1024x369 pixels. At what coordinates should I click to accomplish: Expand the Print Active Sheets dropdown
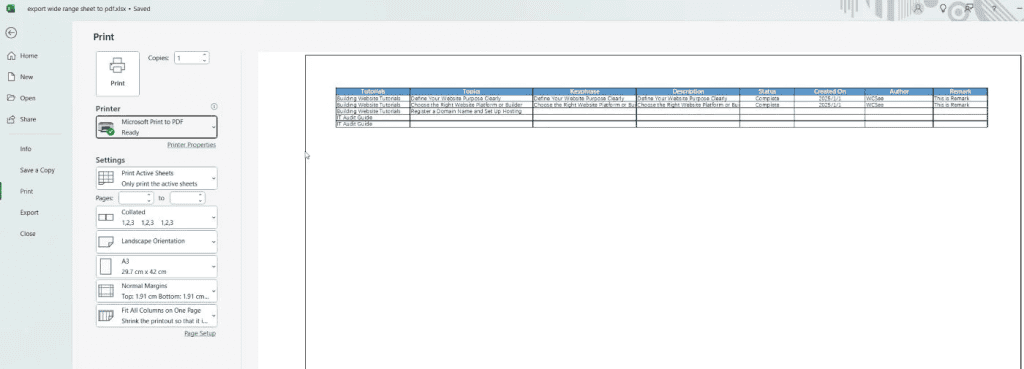point(157,178)
